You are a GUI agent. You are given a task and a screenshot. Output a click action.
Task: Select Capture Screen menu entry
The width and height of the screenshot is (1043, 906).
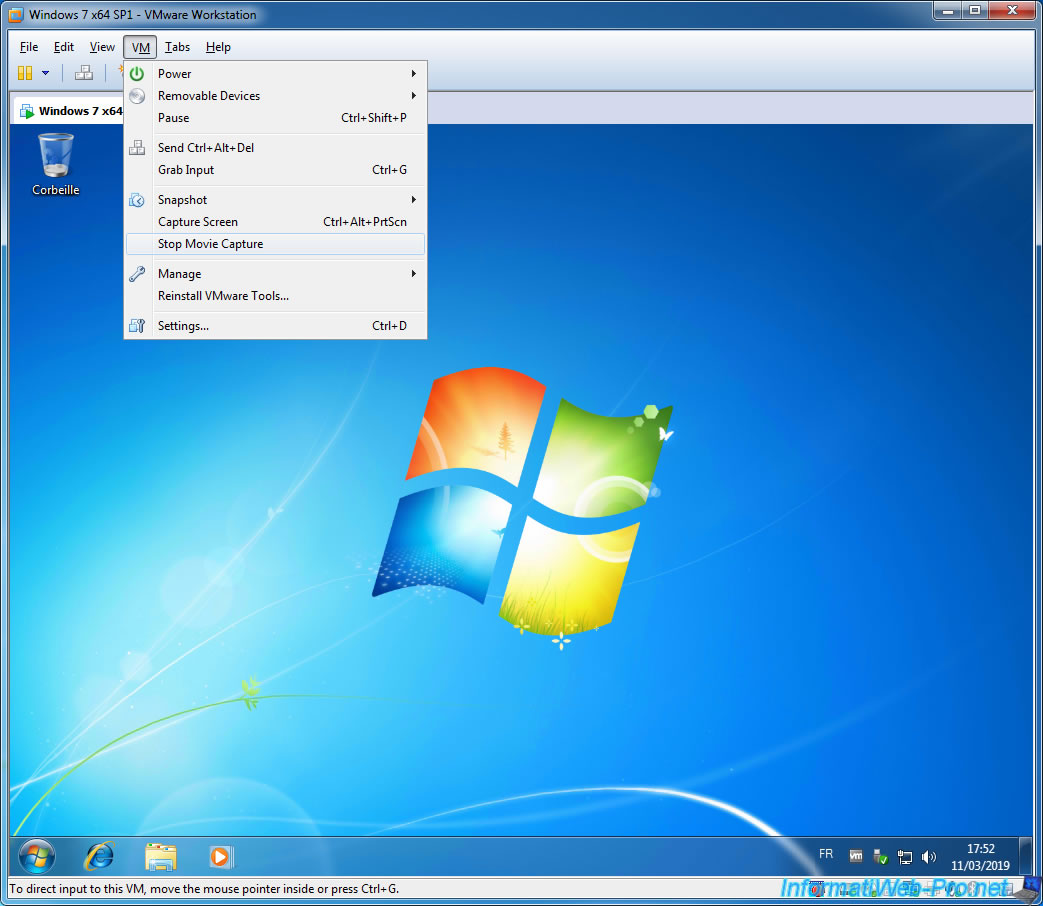(x=275, y=222)
